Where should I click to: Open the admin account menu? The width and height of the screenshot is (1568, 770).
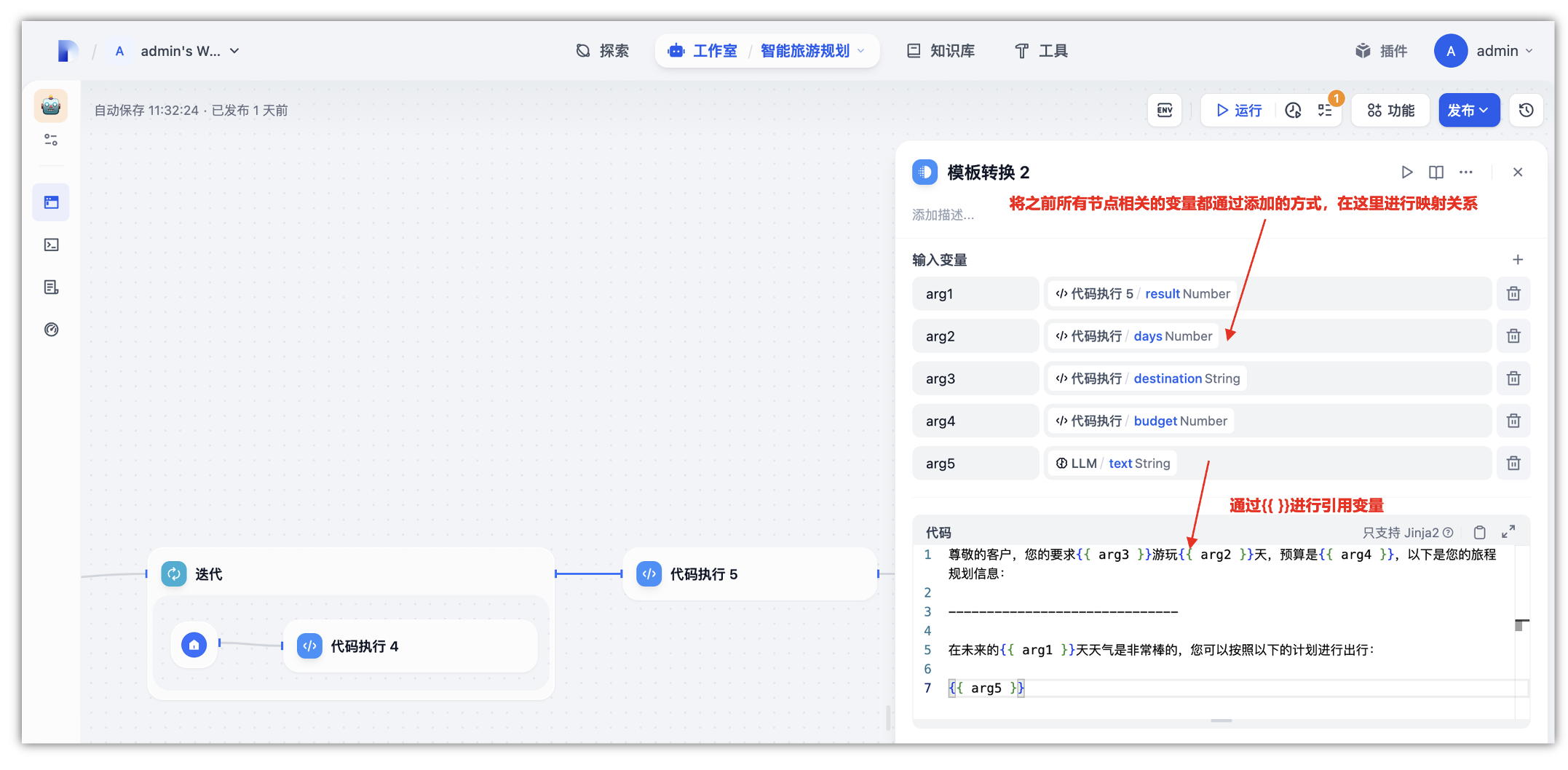pyautogui.click(x=1485, y=51)
